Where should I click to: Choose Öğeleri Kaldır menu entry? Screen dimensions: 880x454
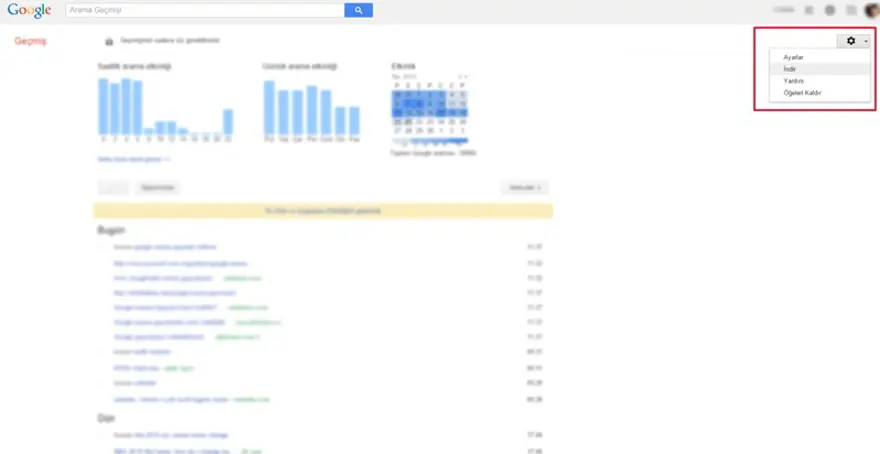coord(803,93)
